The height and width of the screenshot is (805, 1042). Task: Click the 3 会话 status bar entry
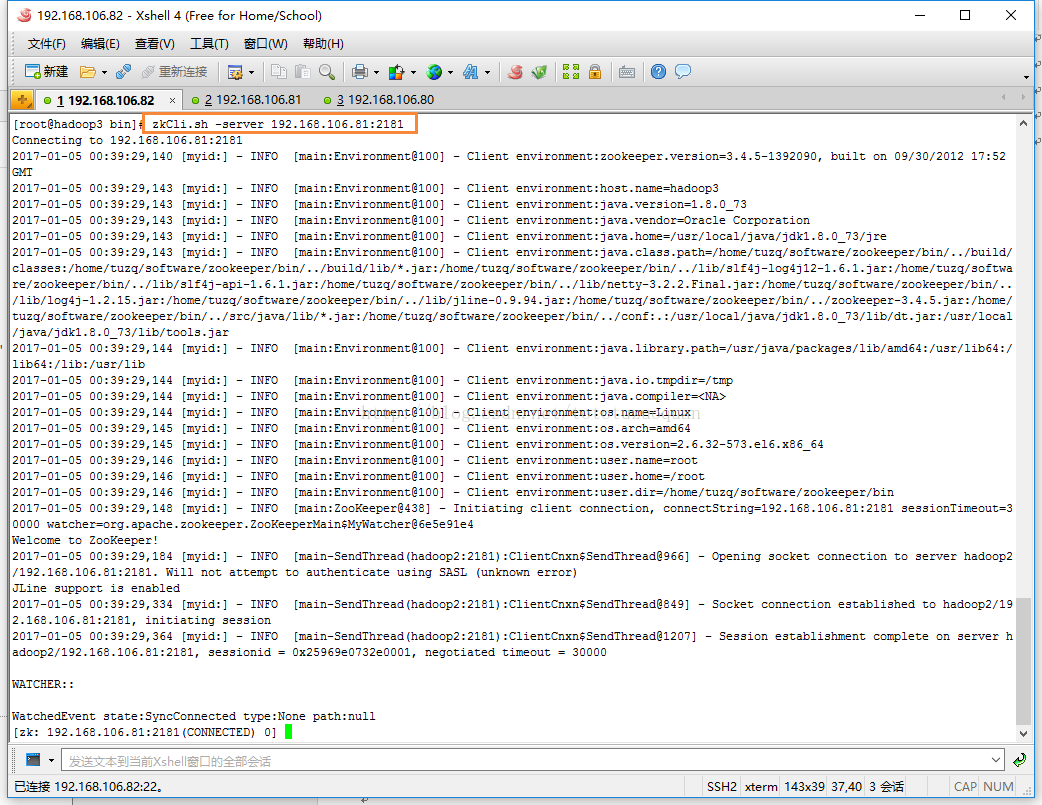click(x=886, y=787)
